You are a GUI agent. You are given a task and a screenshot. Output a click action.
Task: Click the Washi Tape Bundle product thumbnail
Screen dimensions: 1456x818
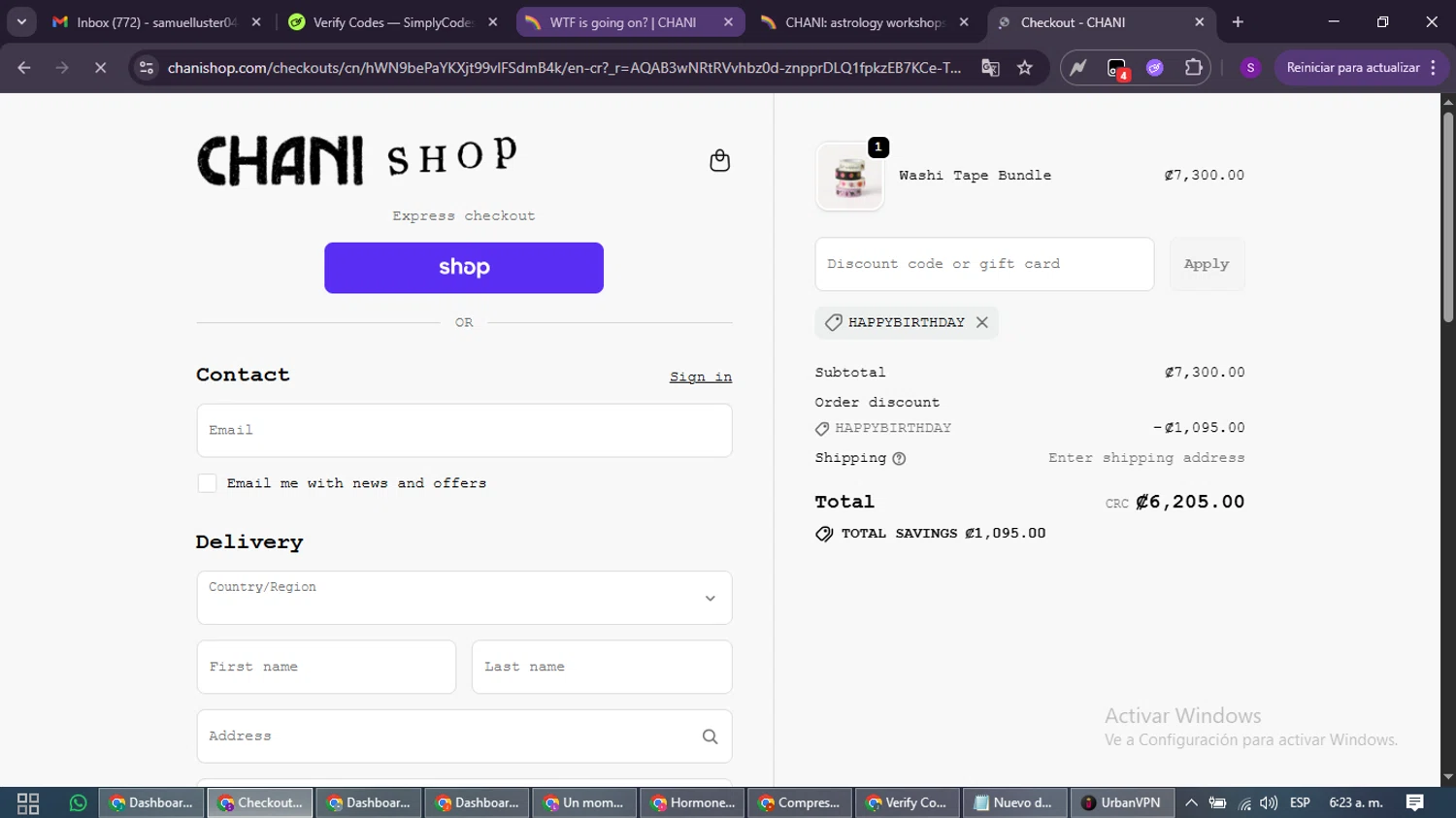click(850, 177)
